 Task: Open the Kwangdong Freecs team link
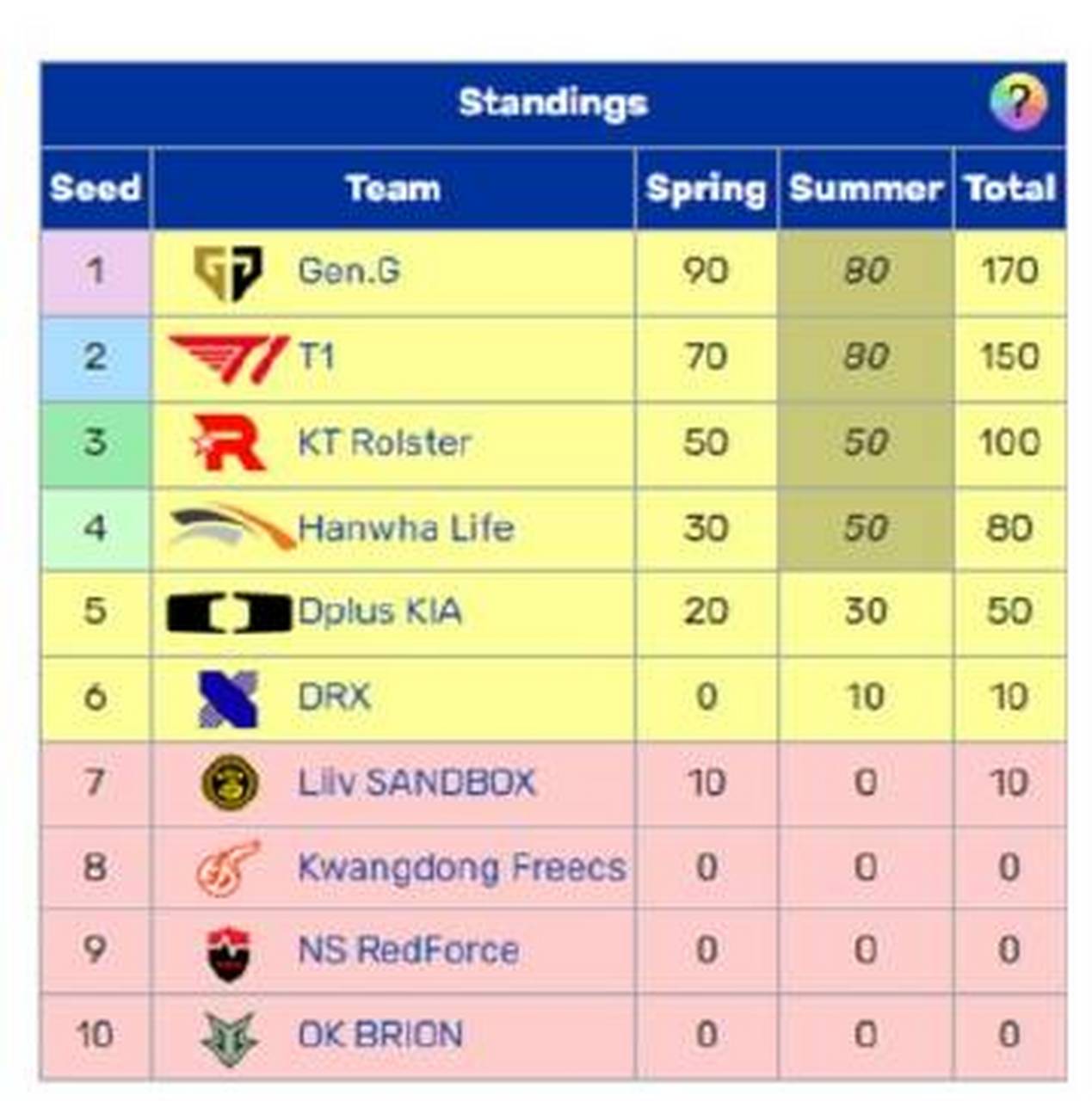(461, 868)
